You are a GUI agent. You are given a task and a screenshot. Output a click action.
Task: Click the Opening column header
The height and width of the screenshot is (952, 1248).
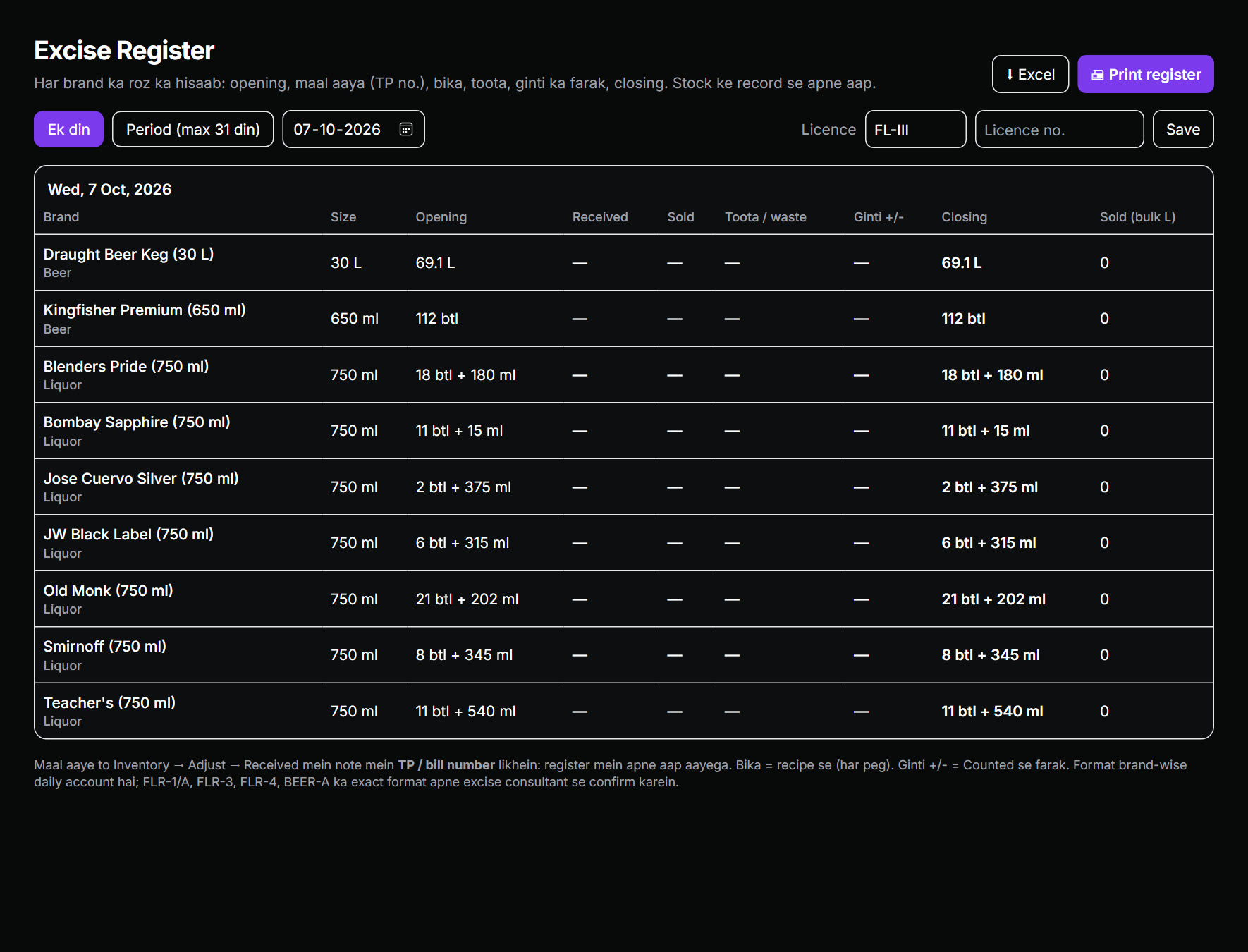(441, 217)
